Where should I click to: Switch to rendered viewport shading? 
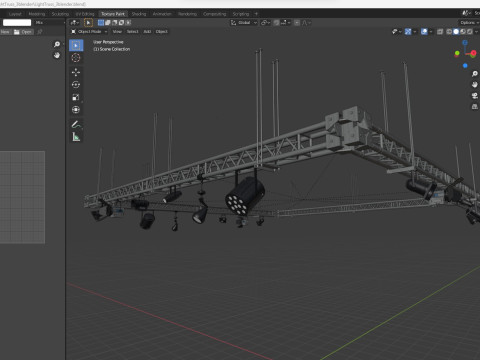point(469,32)
